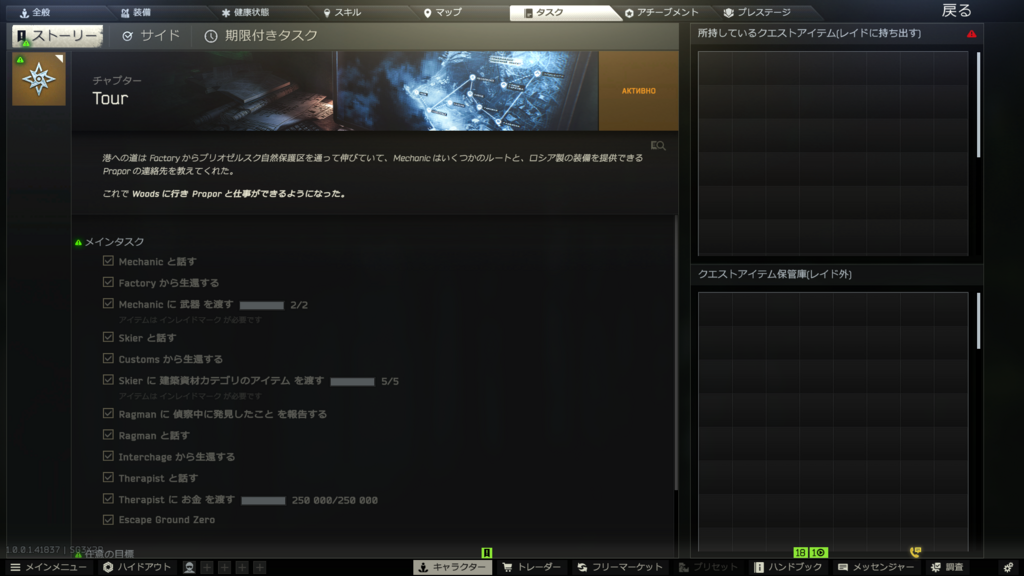Viewport: 1024px width, 576px height.
Task: Click the green bookmark icon above キャラクター
Action: [487, 553]
